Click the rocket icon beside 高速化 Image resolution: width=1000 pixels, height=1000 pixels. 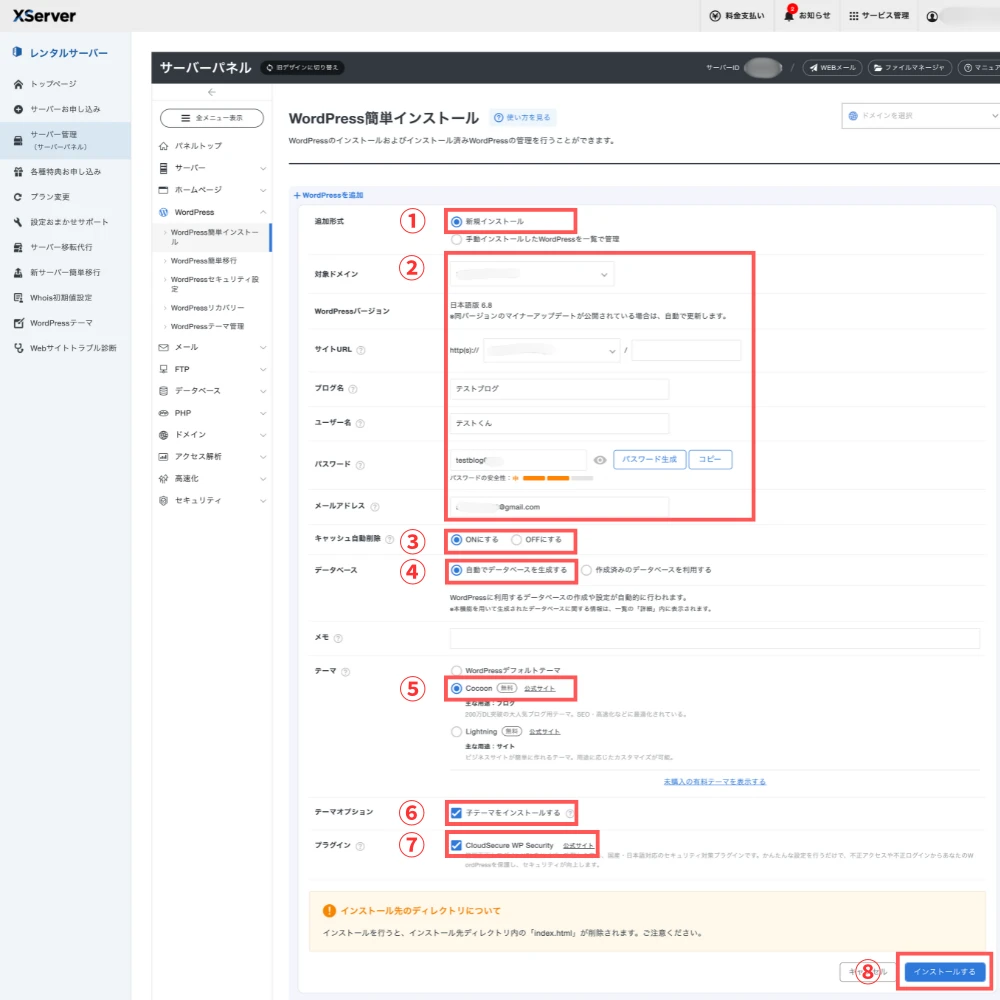[163, 478]
